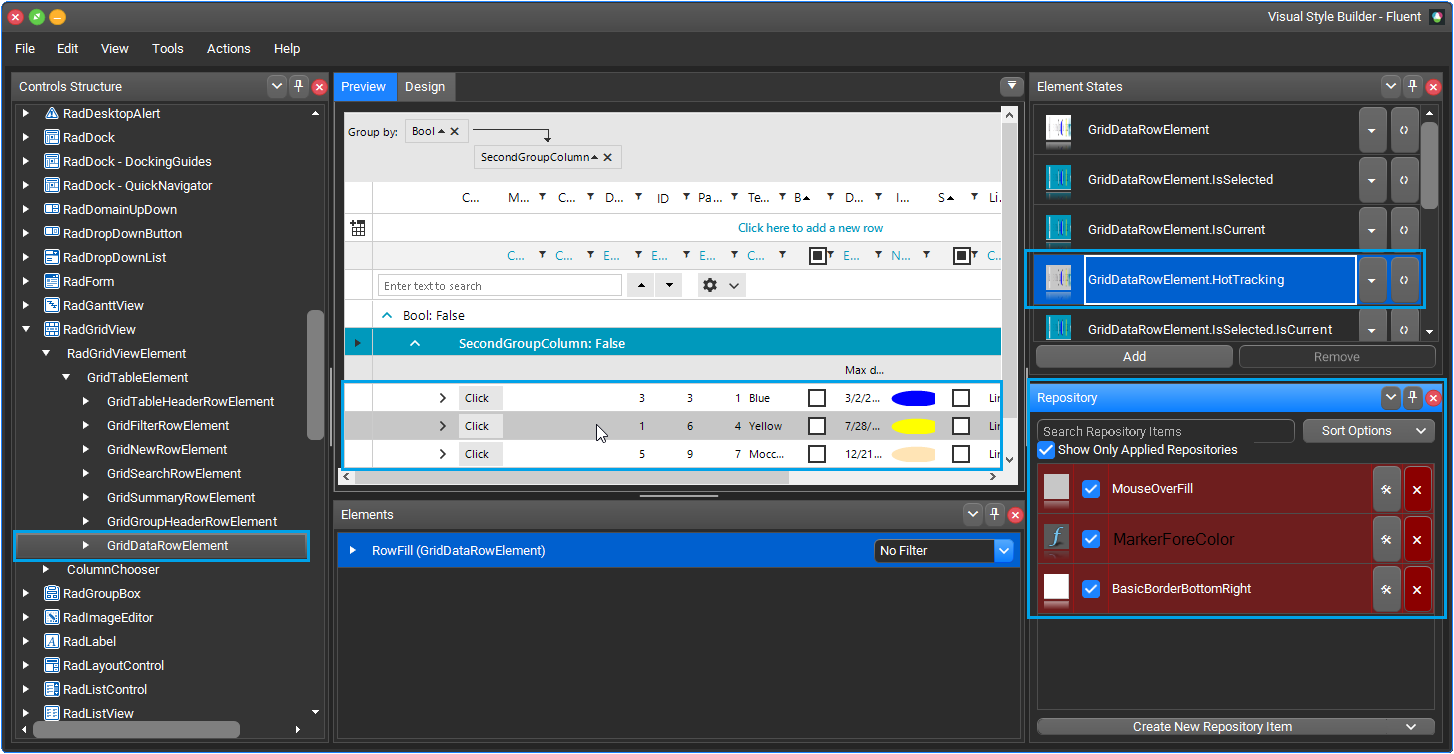
Task: Go to previous search result arrow
Action: point(641,285)
